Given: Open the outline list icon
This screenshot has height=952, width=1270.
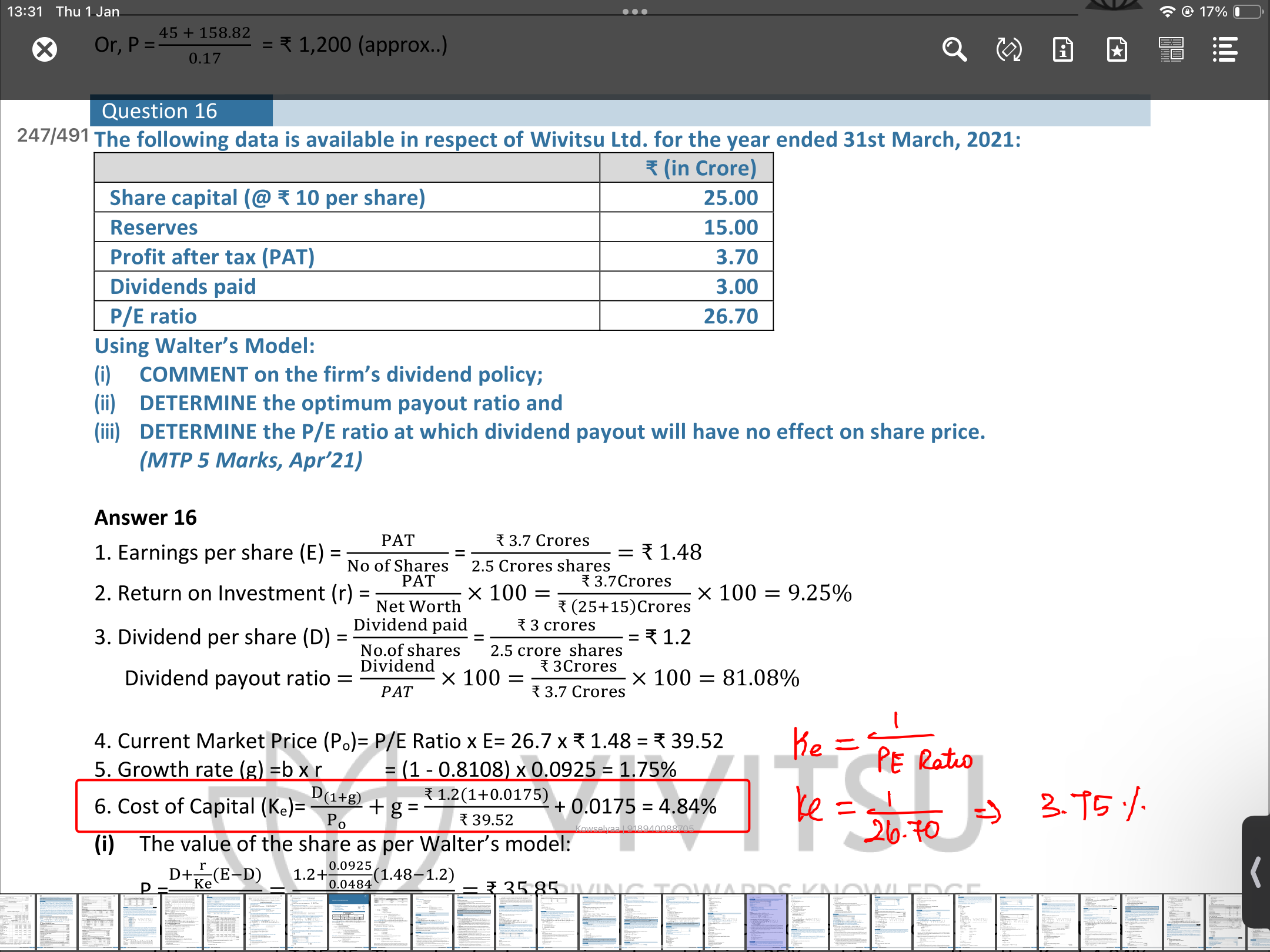Looking at the screenshot, I should (x=1225, y=49).
